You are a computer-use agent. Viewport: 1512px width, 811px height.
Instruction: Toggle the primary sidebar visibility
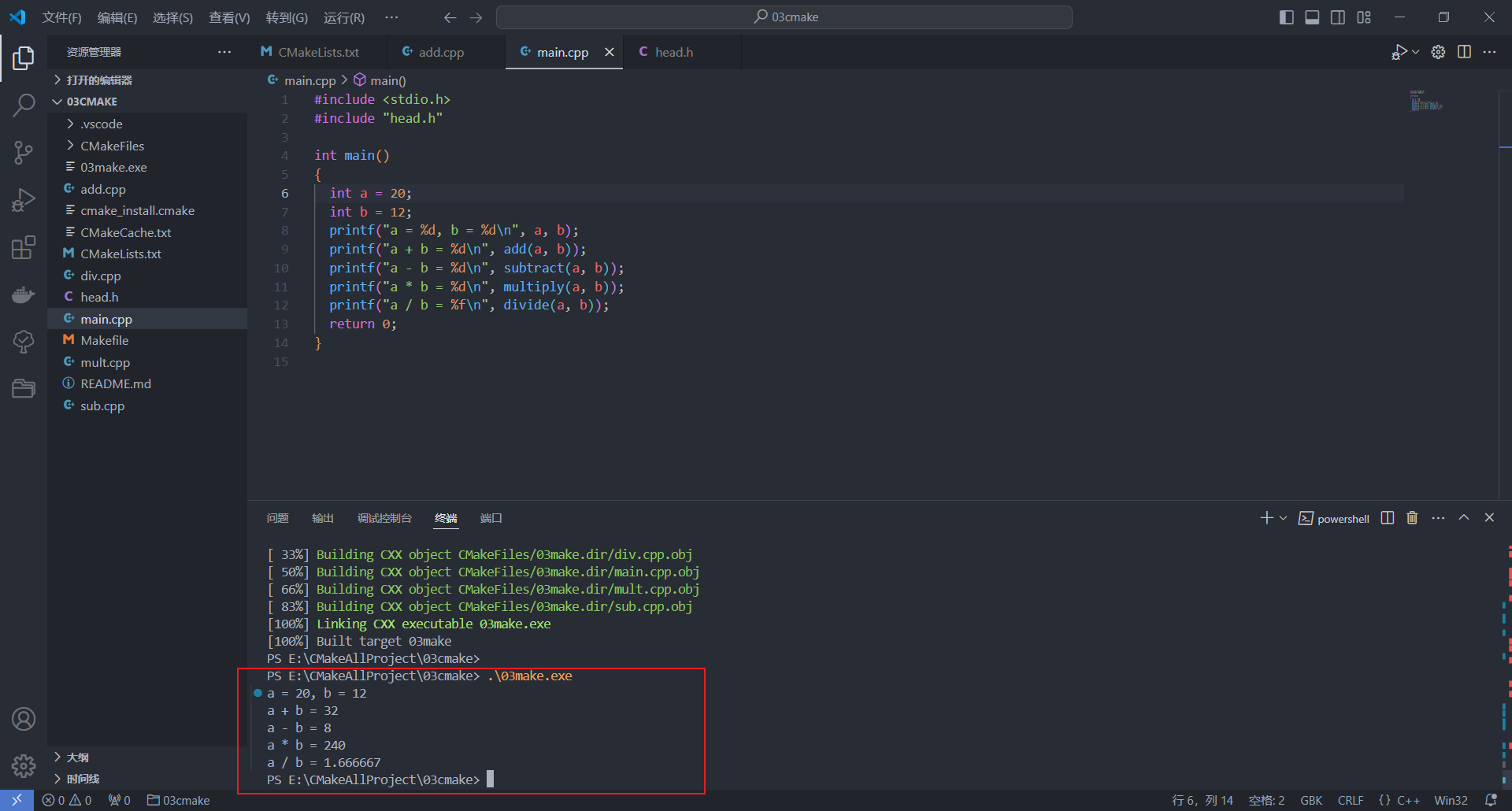[x=1286, y=17]
